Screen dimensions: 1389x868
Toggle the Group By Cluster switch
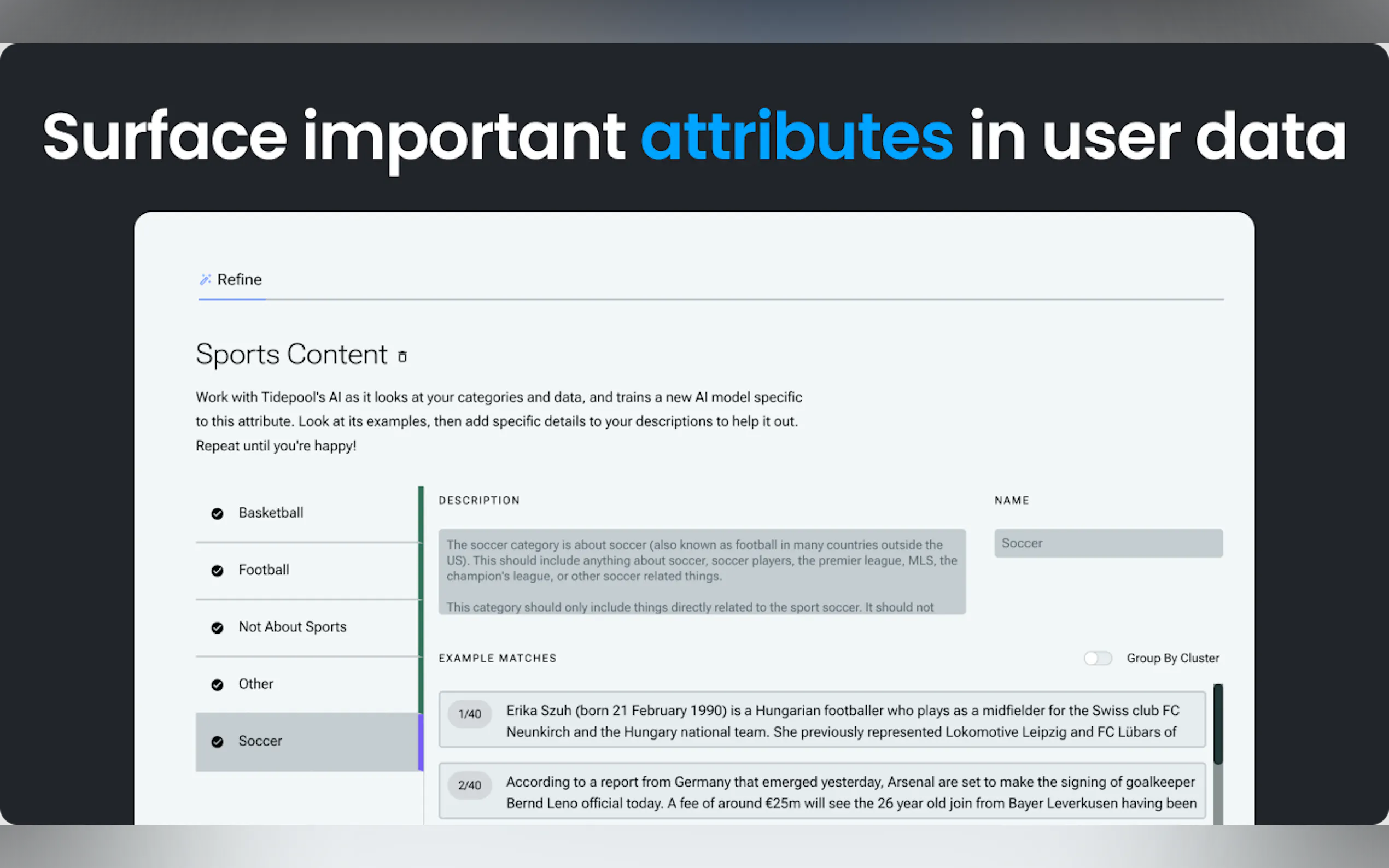click(1098, 658)
